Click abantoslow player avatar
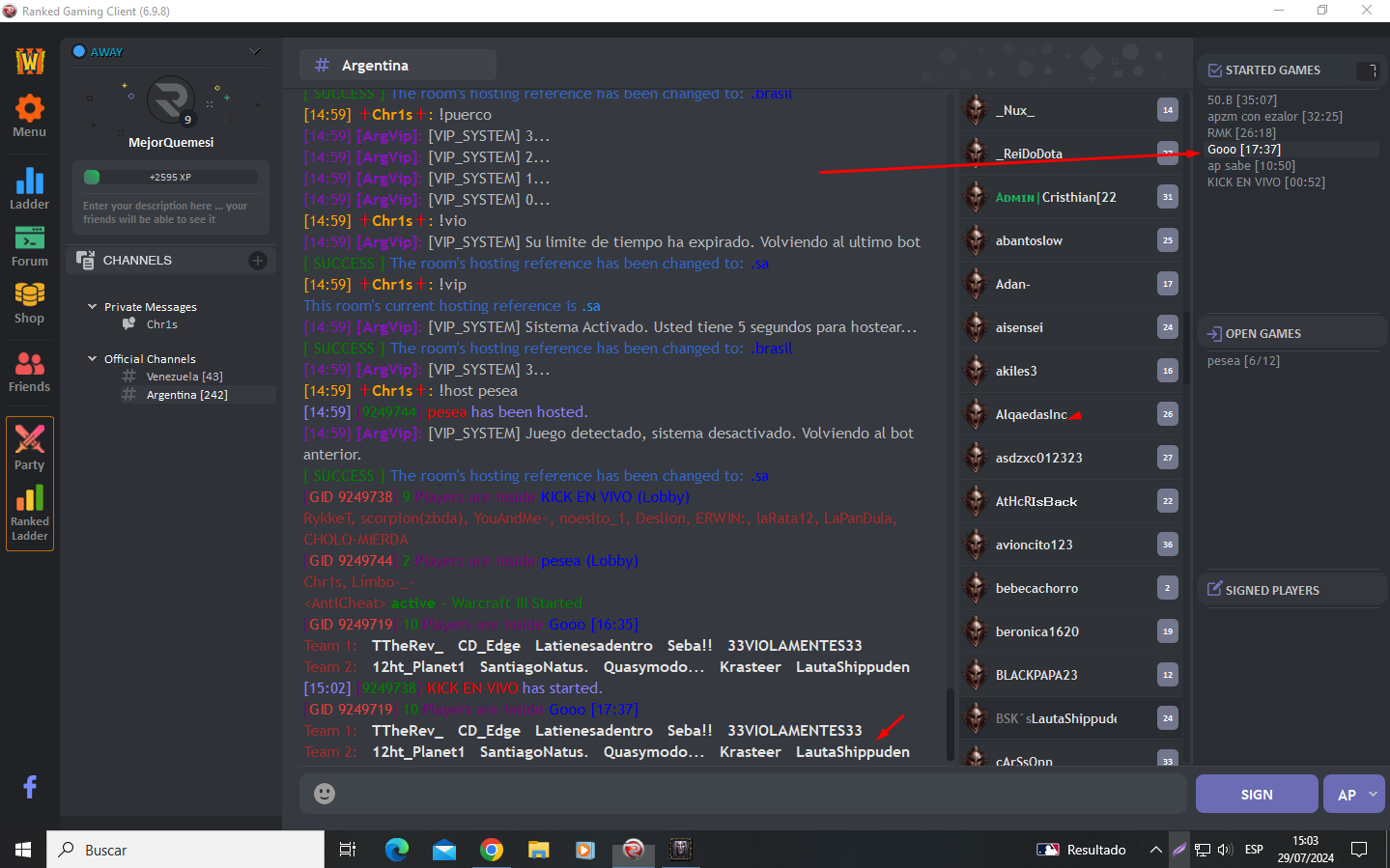 point(976,240)
